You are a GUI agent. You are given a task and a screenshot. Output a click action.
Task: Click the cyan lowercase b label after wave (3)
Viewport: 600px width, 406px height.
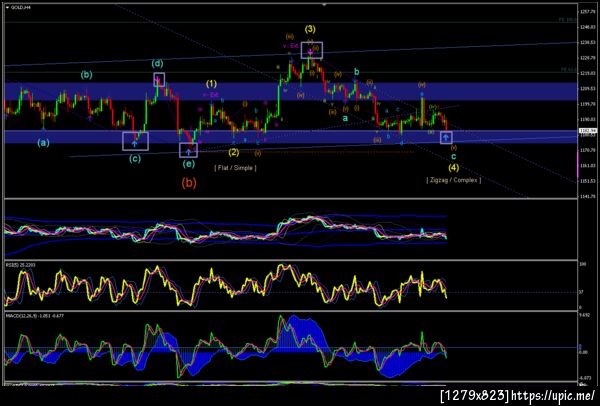pos(357,72)
